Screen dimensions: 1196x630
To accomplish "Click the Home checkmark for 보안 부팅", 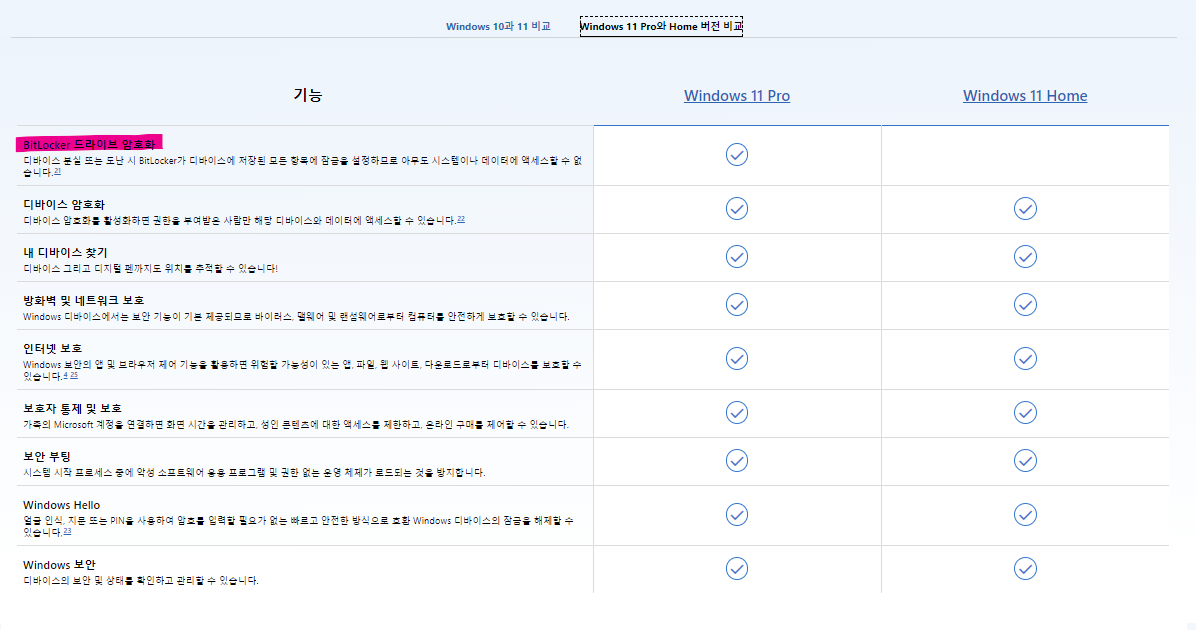I will (x=1025, y=461).
